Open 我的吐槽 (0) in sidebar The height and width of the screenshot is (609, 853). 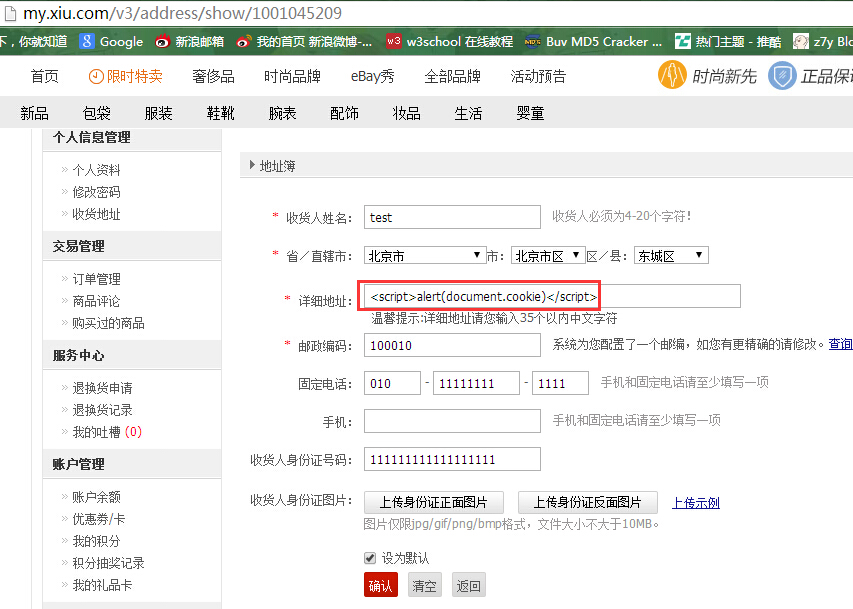coord(107,432)
